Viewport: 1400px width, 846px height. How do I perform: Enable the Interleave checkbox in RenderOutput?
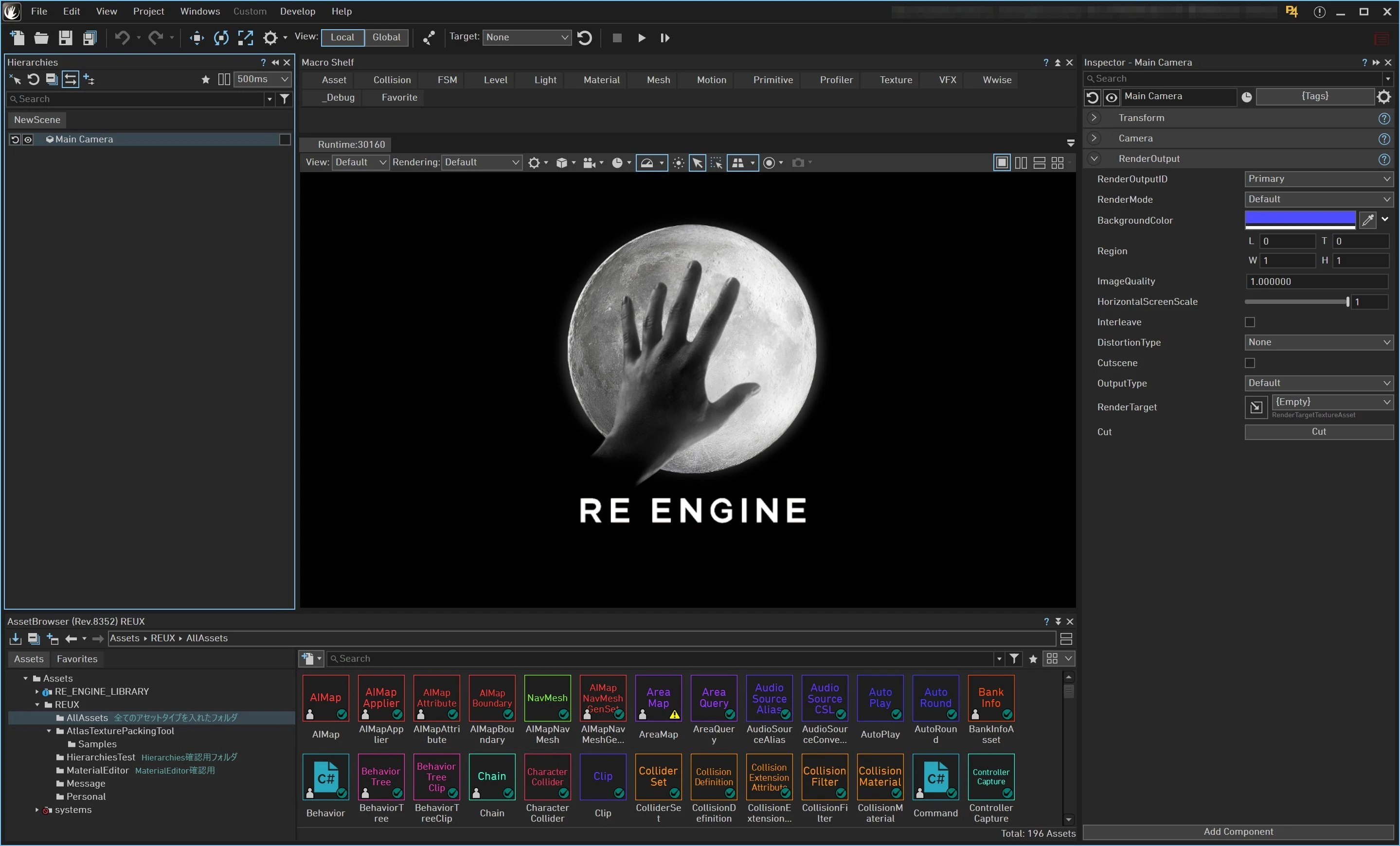coord(1250,322)
